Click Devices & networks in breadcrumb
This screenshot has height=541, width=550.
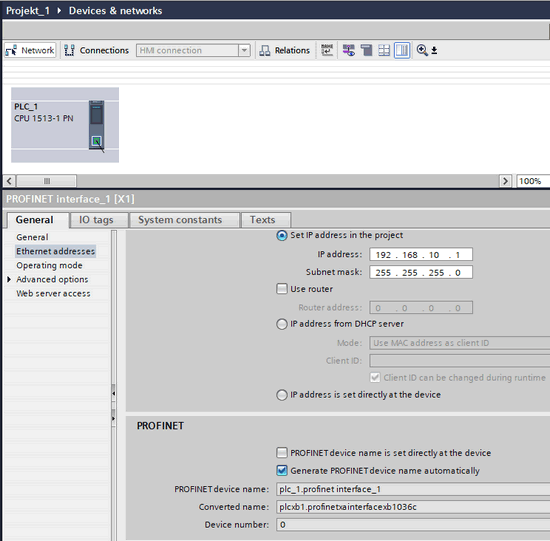tap(115, 11)
